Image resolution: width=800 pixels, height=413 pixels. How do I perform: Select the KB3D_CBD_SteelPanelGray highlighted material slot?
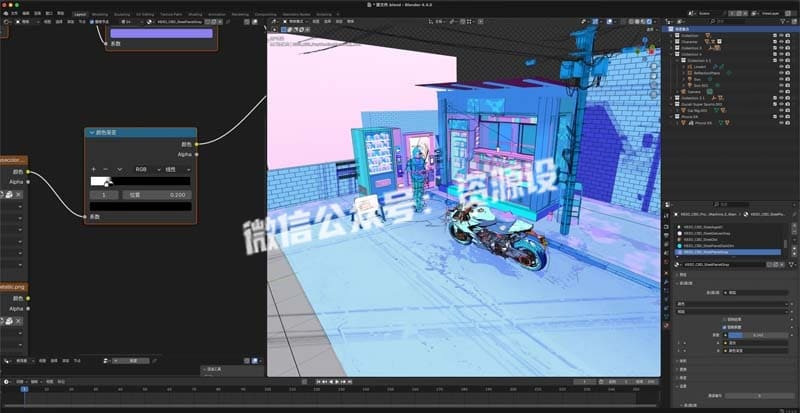click(728, 252)
